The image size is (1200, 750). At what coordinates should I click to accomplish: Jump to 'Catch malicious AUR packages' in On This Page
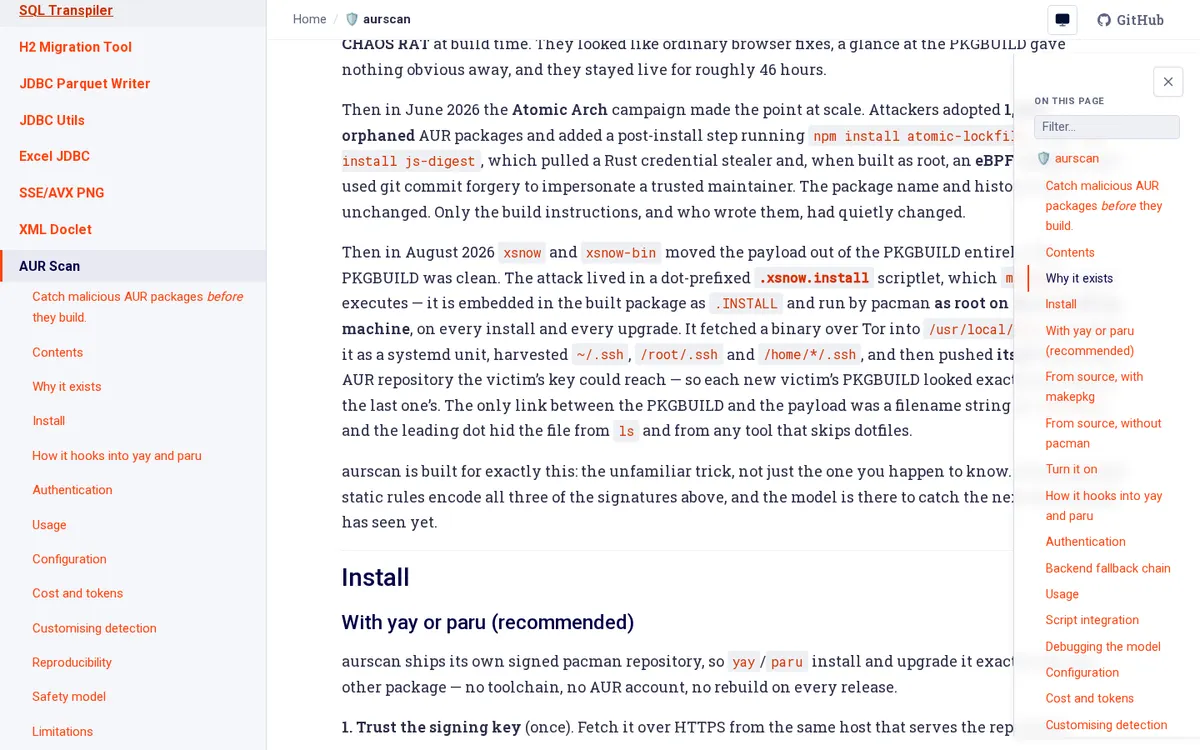pyautogui.click(x=1105, y=205)
